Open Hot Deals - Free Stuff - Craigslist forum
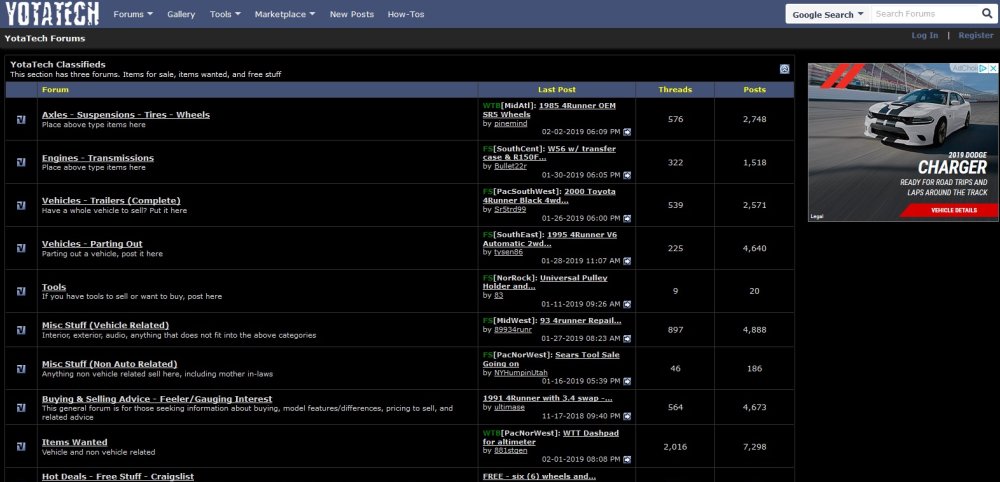Image resolution: width=1000 pixels, height=482 pixels. click(x=118, y=477)
